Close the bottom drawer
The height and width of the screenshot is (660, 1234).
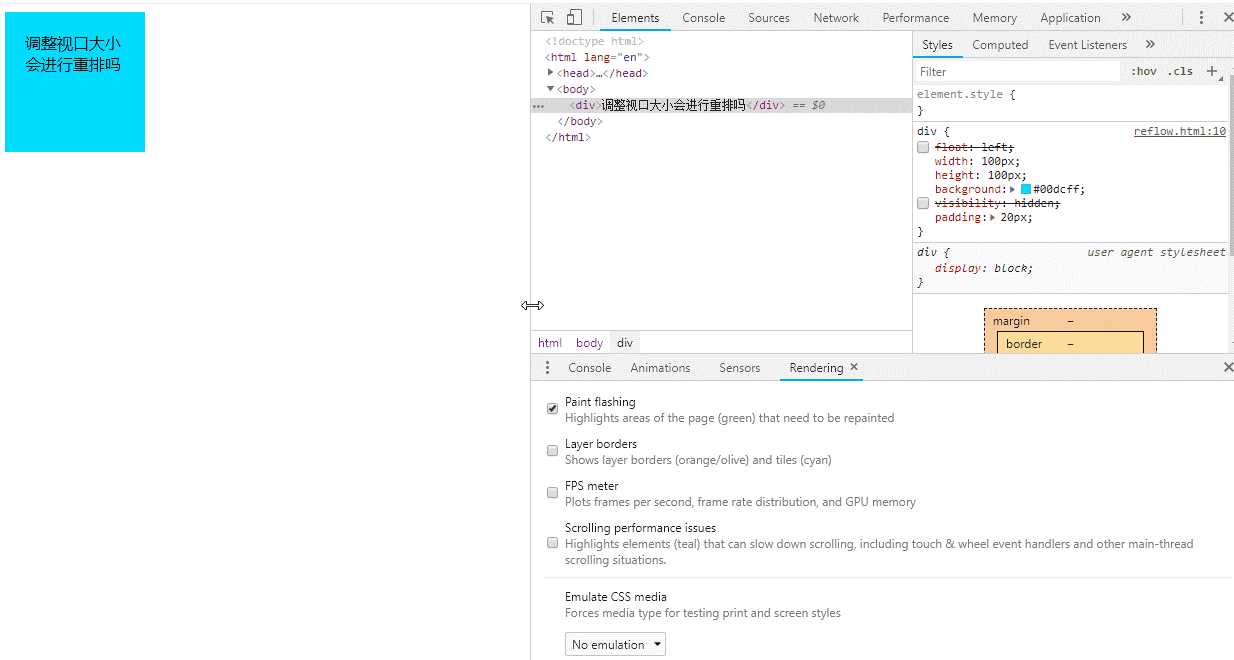(1228, 367)
